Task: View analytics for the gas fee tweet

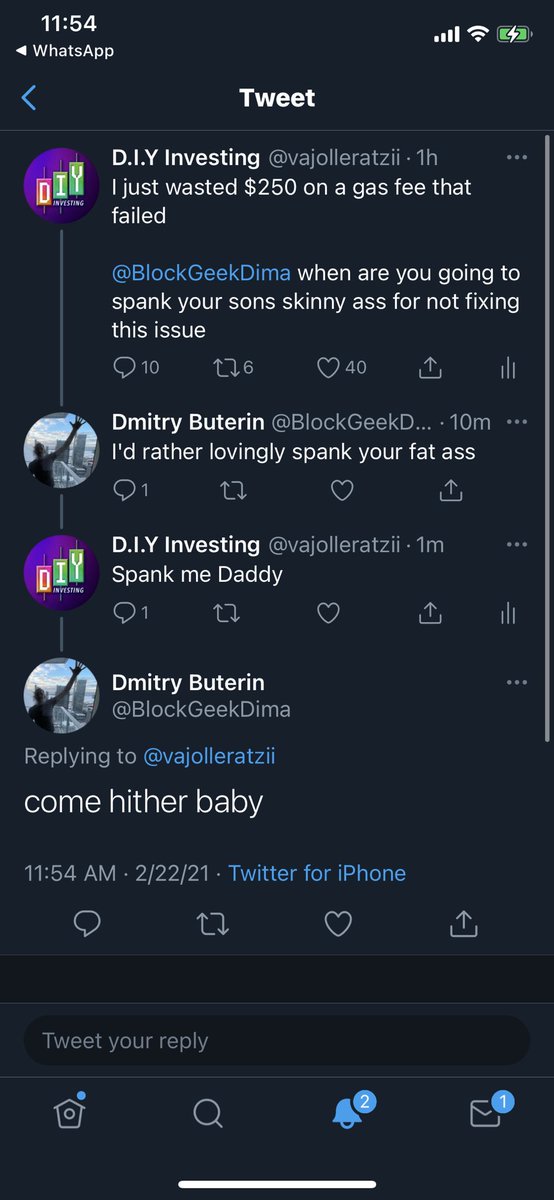Action: (508, 368)
